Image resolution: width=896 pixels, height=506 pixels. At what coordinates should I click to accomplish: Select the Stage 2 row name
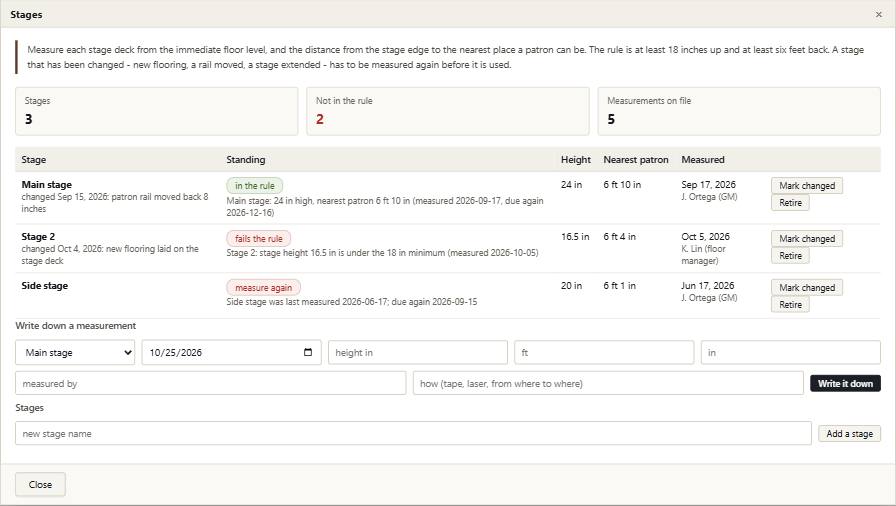tap(38, 236)
